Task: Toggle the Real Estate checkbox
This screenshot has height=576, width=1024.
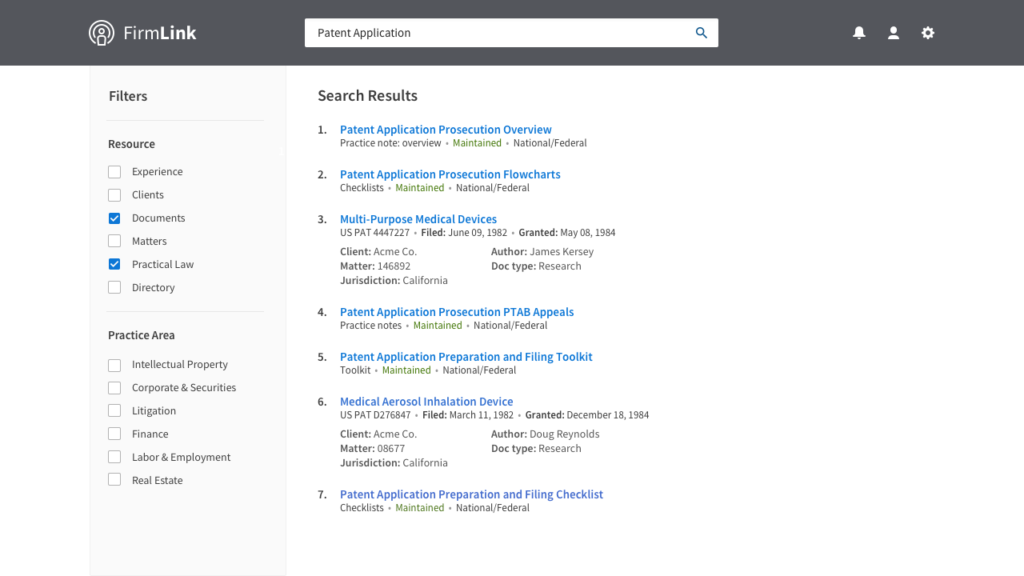Action: (115, 481)
